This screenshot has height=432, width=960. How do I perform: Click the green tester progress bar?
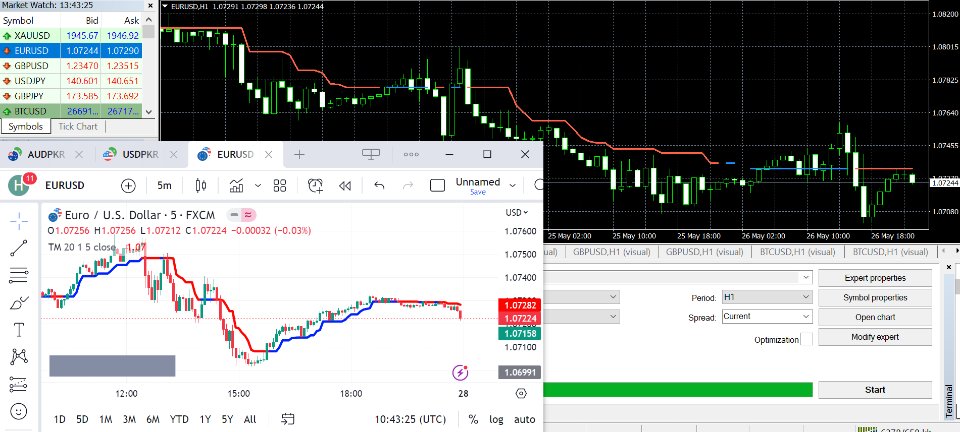point(678,390)
